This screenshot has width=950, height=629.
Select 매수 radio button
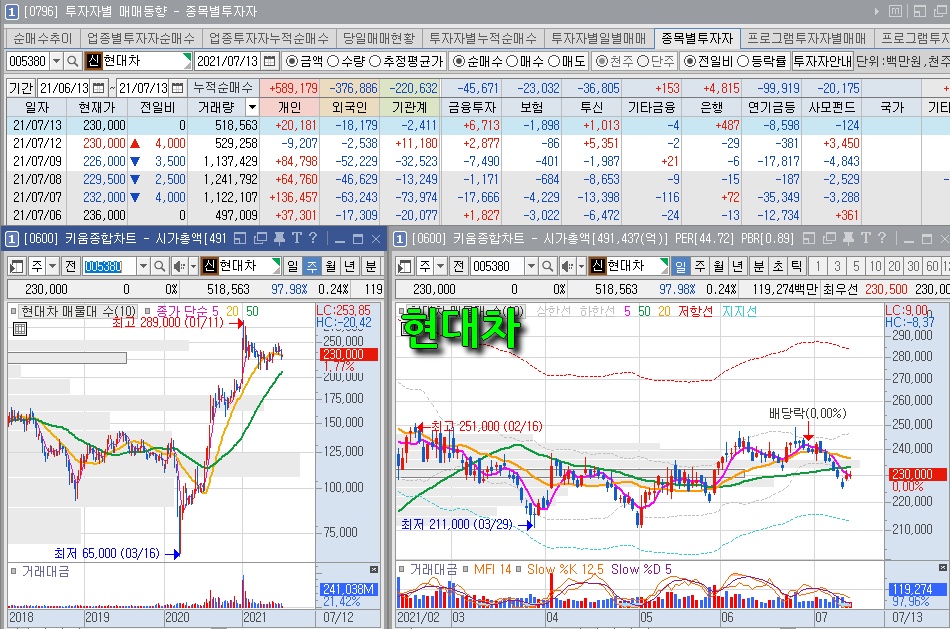coord(512,61)
